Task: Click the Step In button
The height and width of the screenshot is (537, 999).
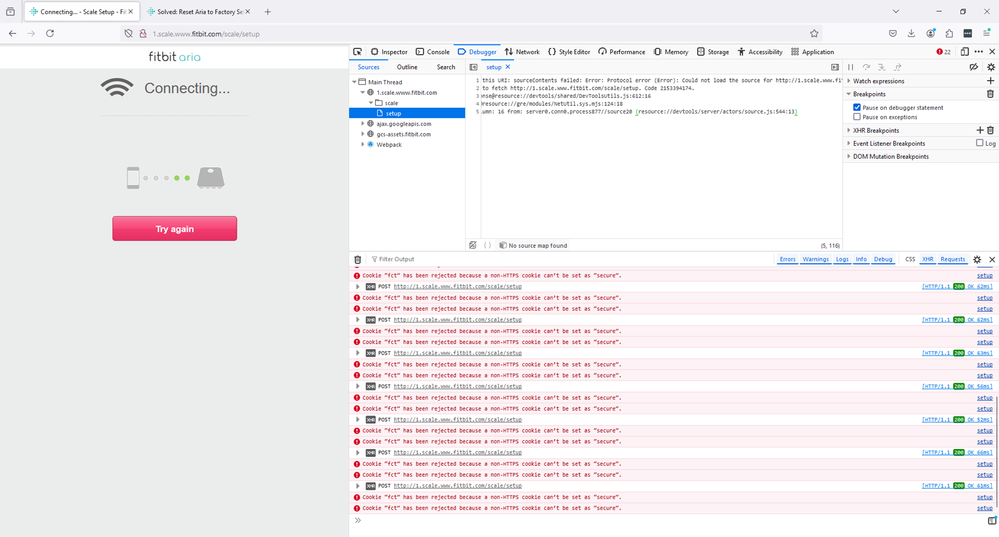Action: 882,67
